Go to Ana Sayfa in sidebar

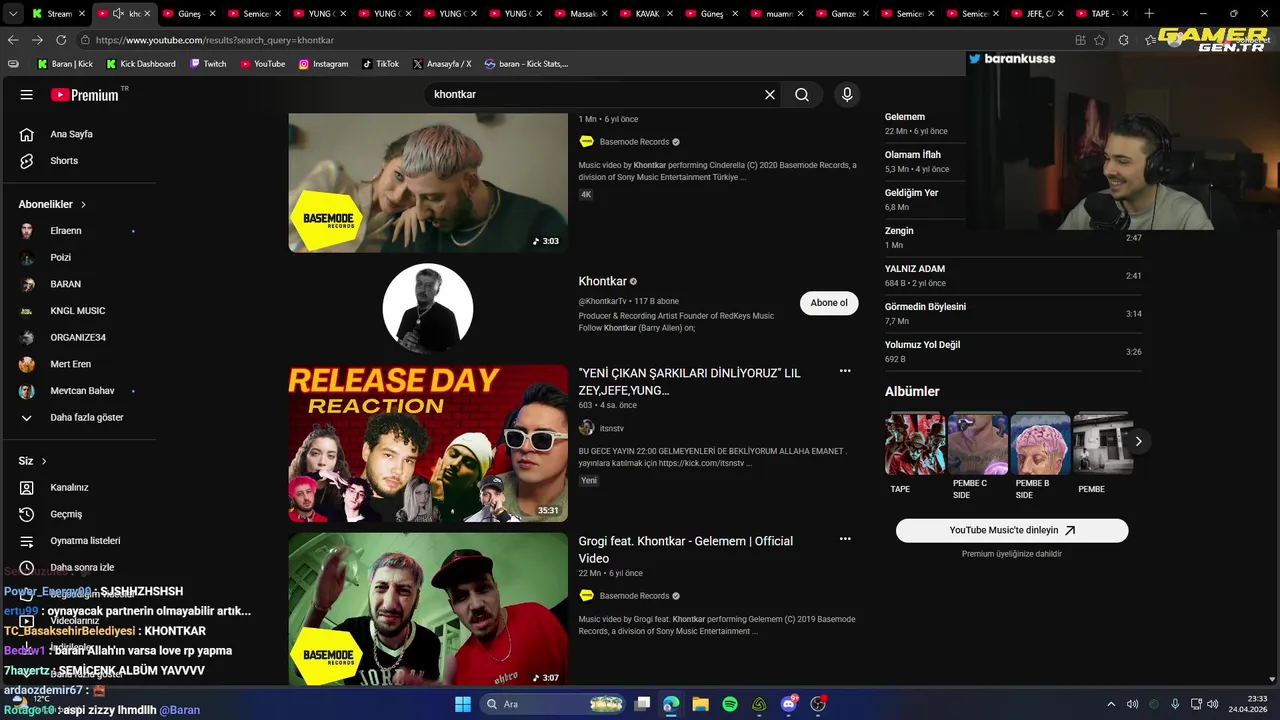click(x=70, y=134)
